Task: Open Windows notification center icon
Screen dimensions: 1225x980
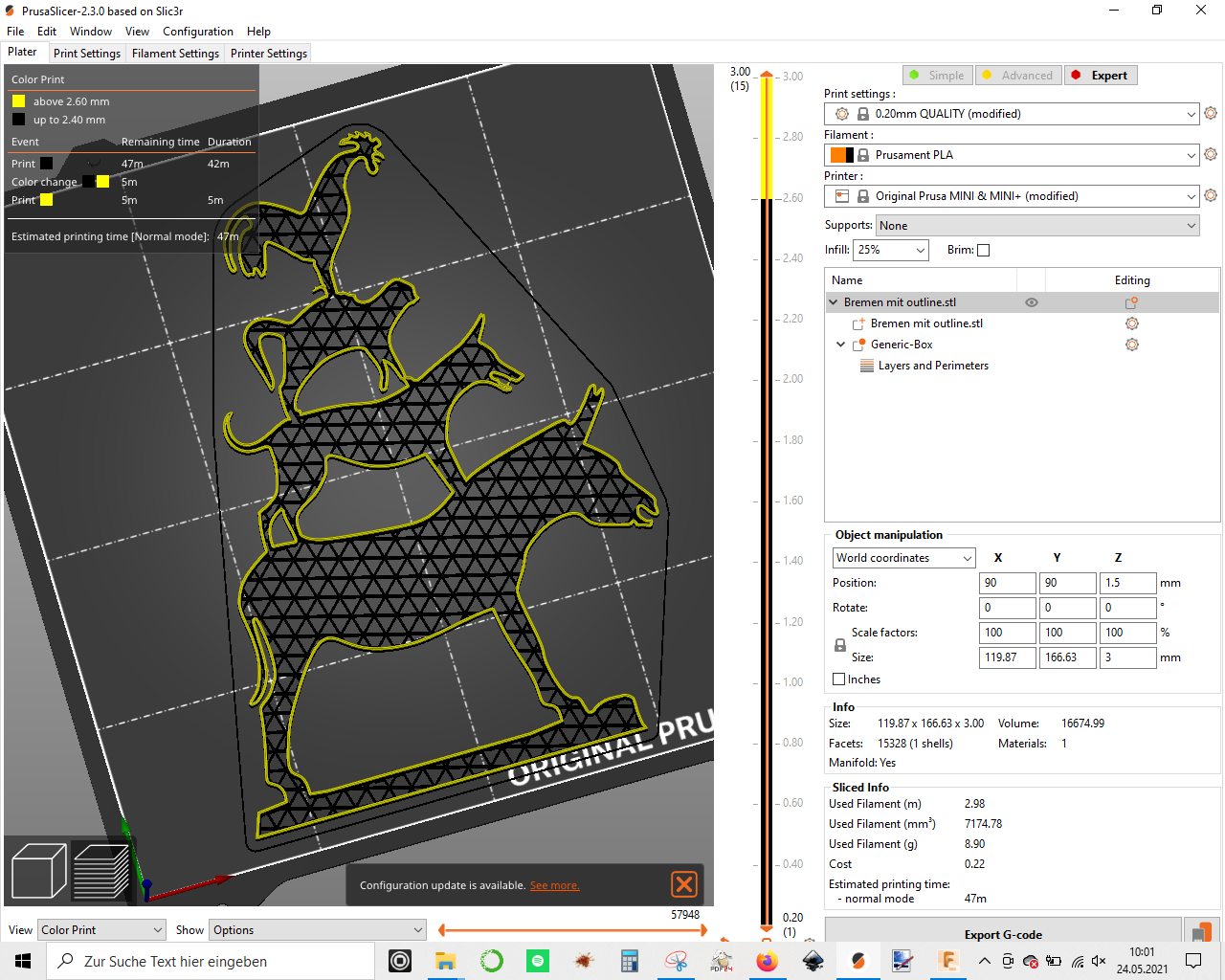Action: click(1193, 961)
